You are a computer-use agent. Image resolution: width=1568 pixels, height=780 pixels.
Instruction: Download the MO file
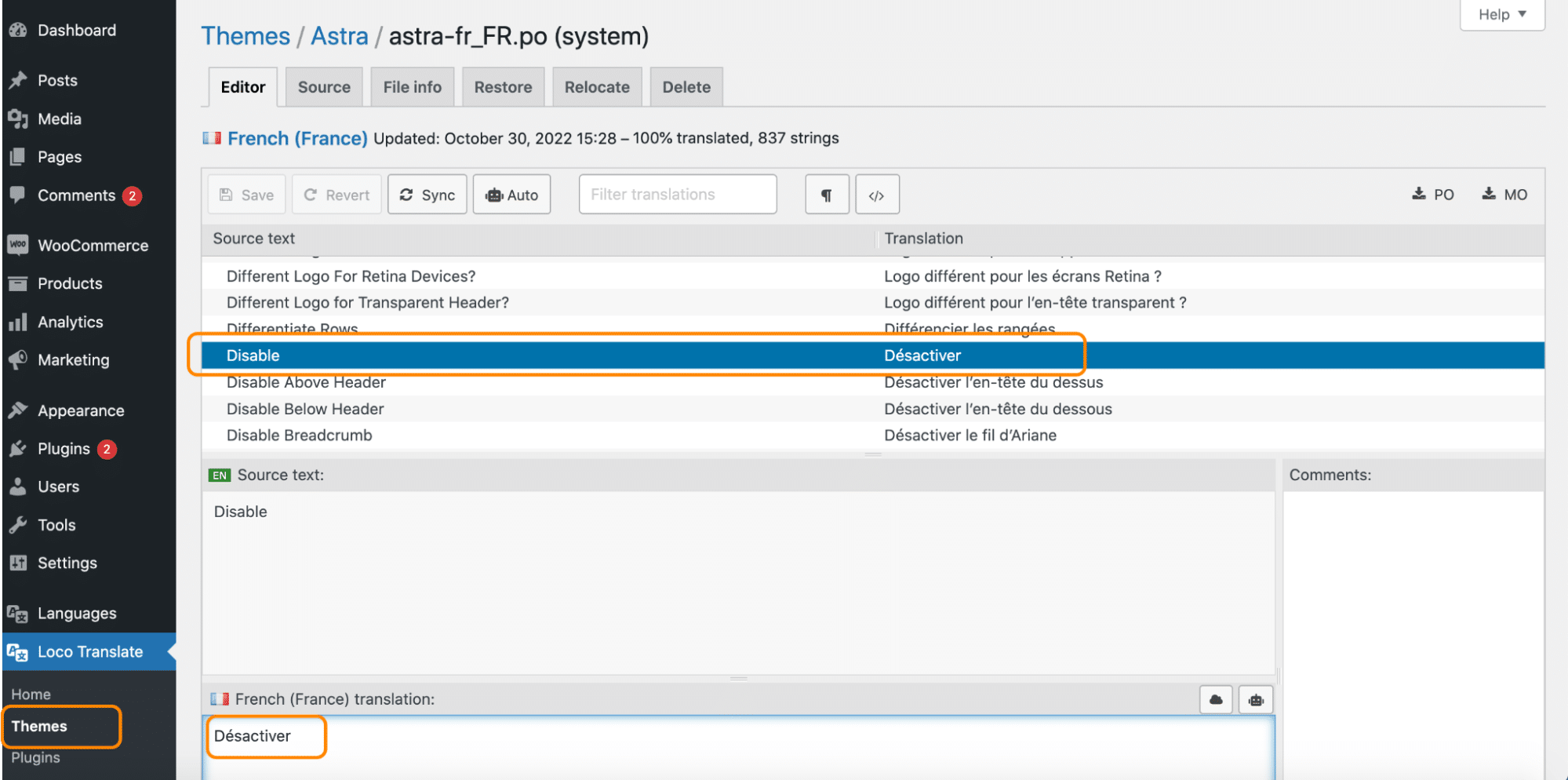(x=1504, y=194)
